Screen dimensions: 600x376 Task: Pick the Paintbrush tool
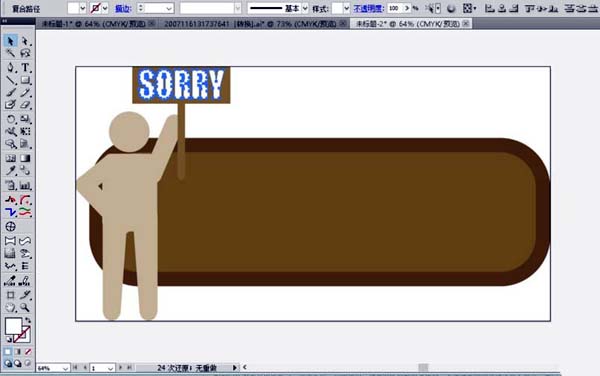pos(10,93)
